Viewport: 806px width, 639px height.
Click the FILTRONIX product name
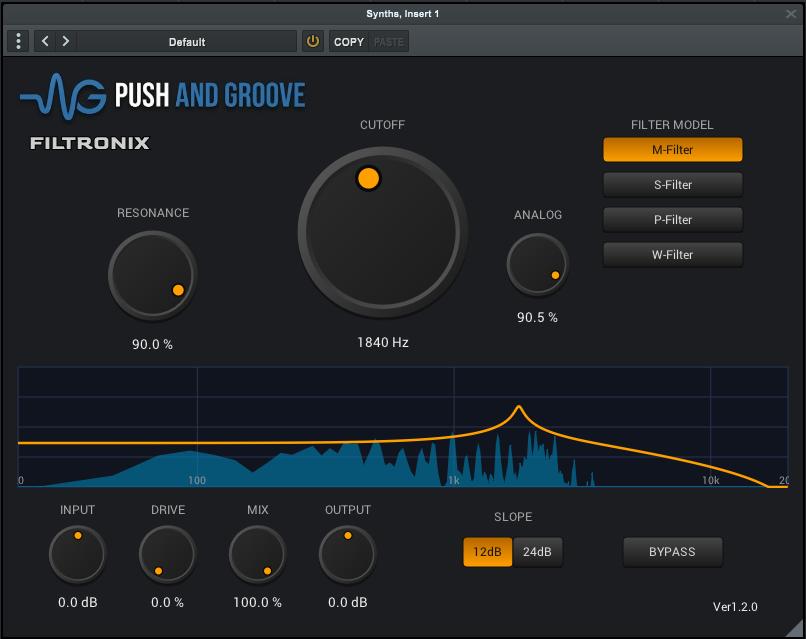pyautogui.click(x=89, y=142)
